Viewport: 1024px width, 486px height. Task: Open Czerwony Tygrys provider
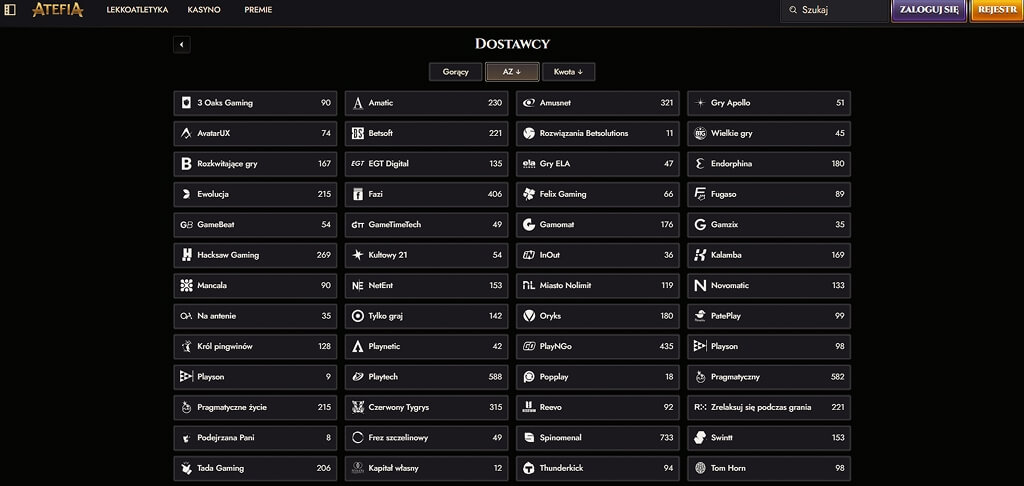point(426,408)
